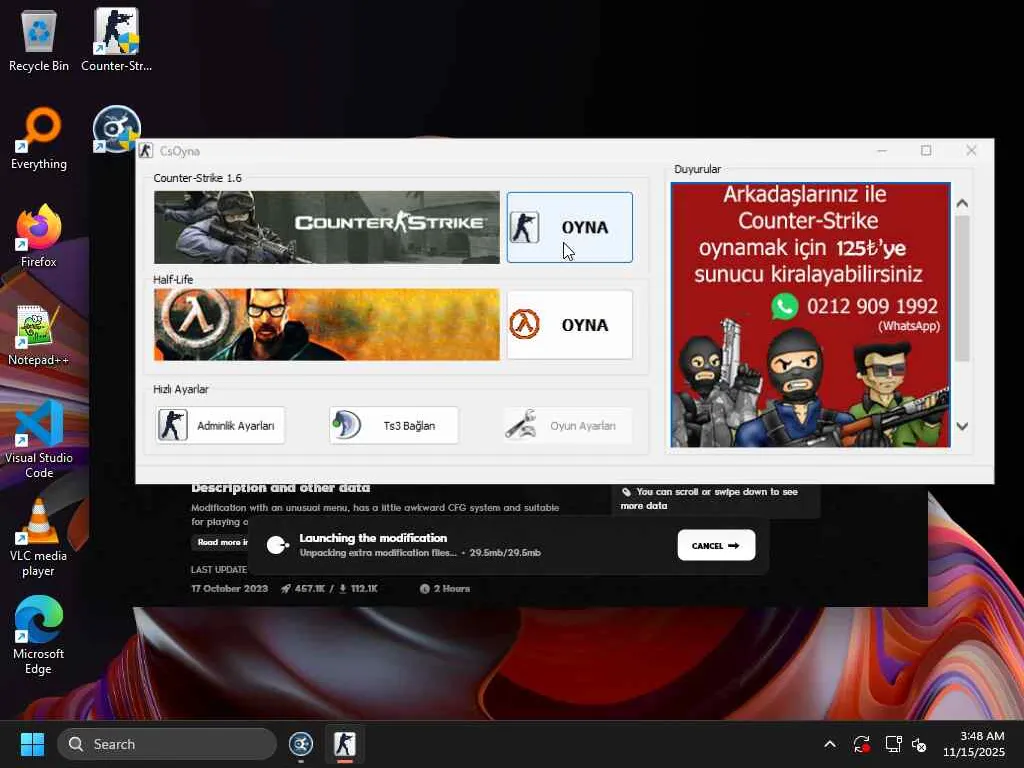Switch to the CsOyna taskbar app
The width and height of the screenshot is (1024, 768).
345,744
